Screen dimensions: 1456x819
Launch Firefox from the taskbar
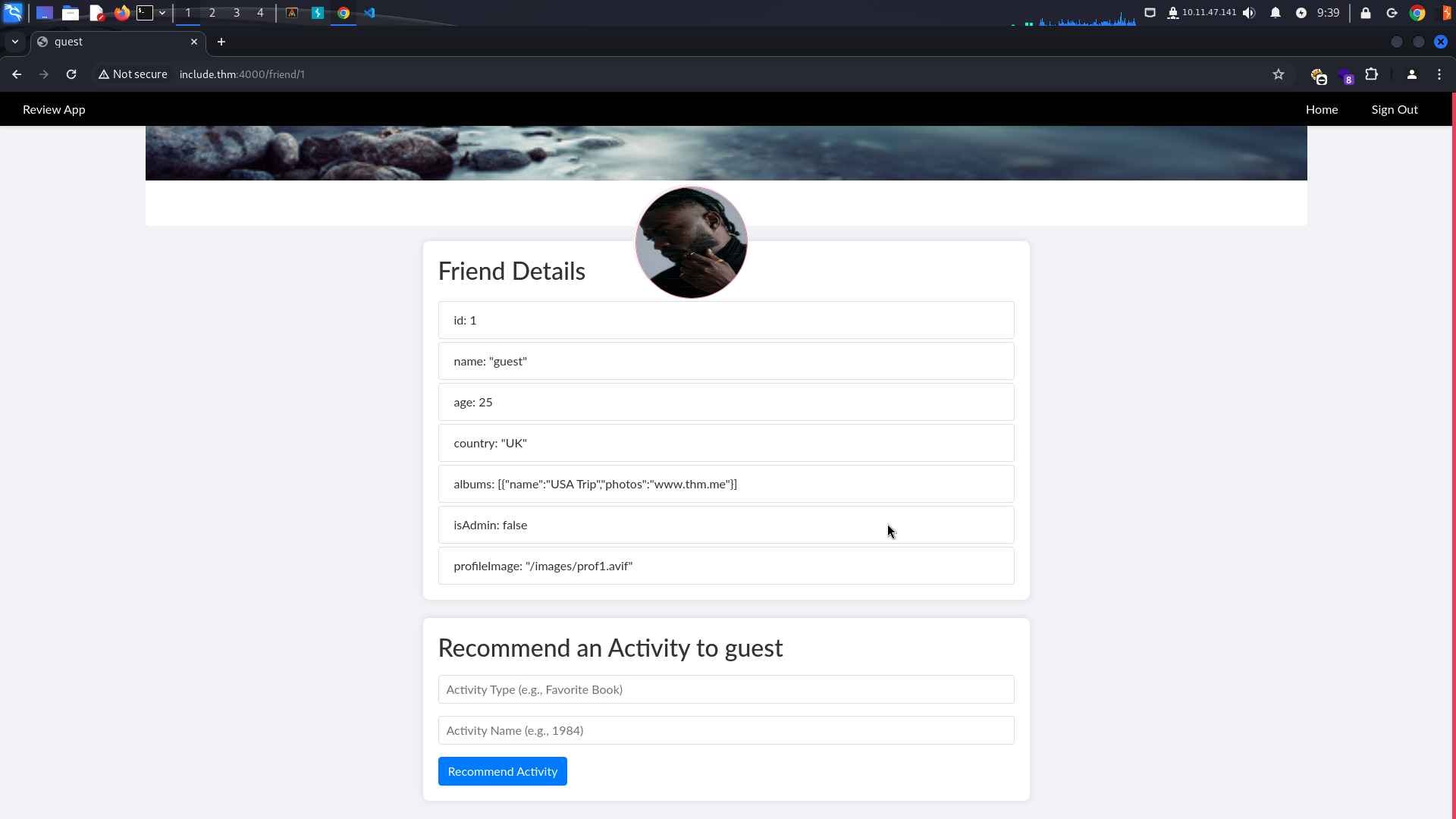[121, 13]
